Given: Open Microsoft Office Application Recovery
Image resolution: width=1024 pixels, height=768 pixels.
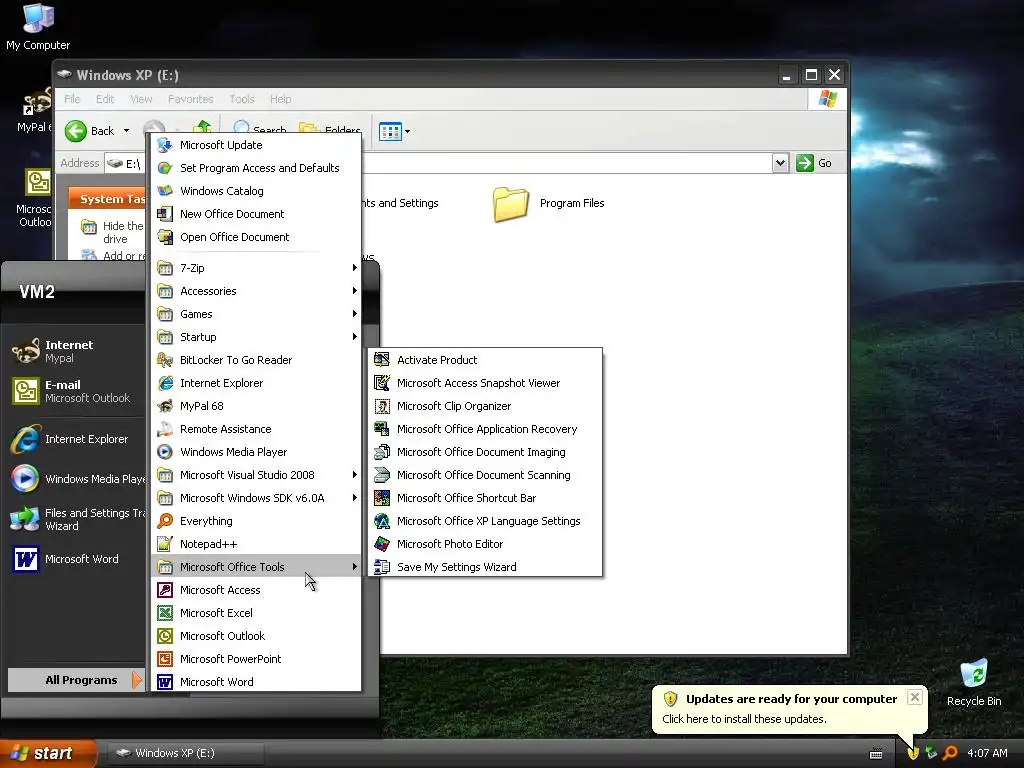Looking at the screenshot, I should [x=485, y=429].
